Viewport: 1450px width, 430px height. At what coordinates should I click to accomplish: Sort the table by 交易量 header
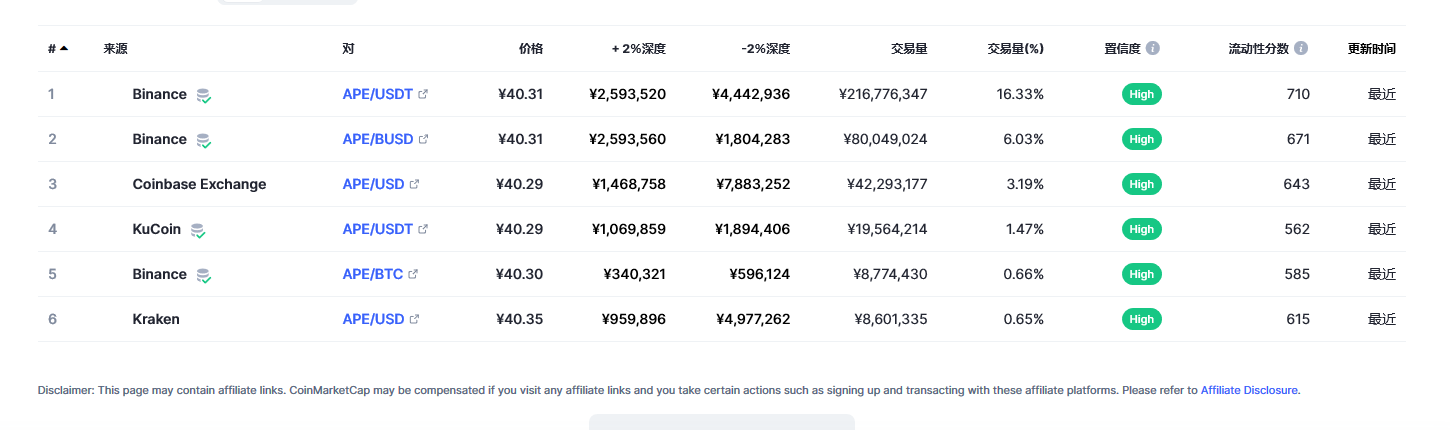pyautogui.click(x=909, y=48)
